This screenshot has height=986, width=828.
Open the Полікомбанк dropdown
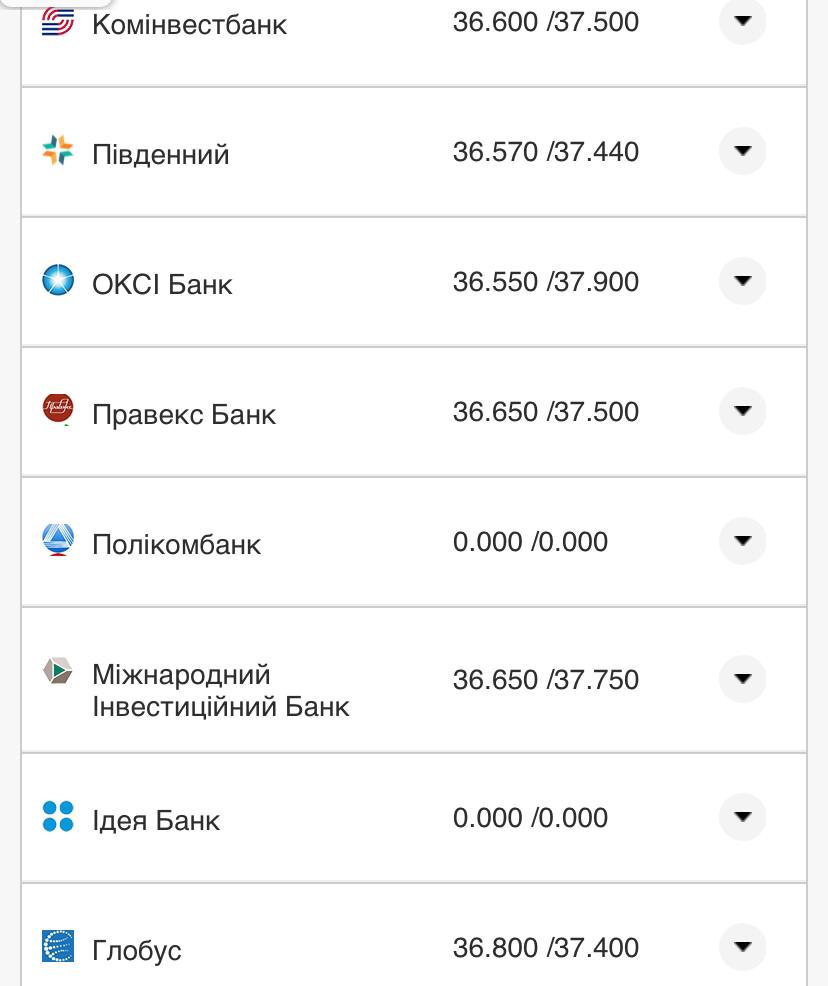point(742,541)
